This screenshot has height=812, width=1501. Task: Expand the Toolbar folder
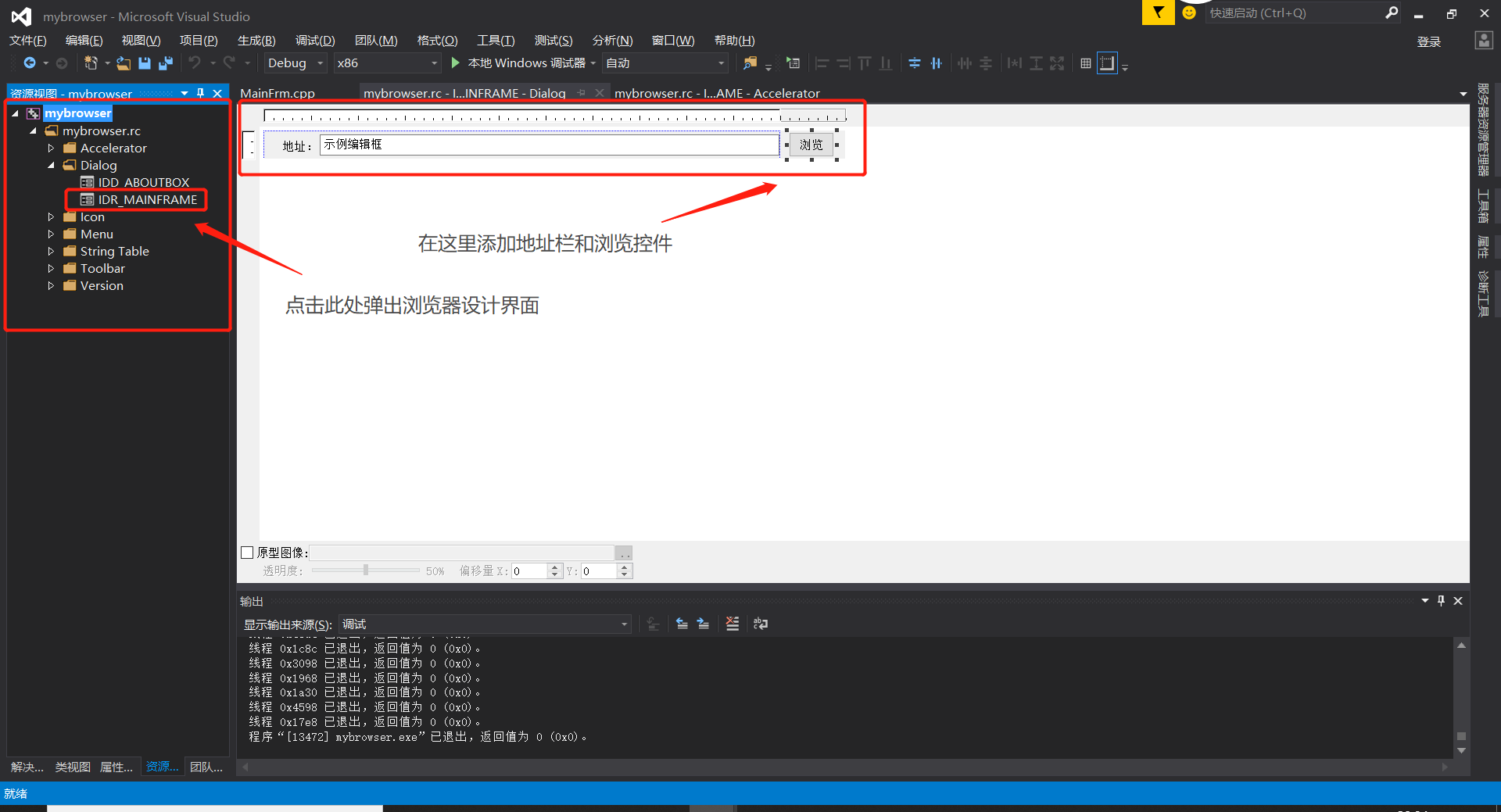coord(51,268)
